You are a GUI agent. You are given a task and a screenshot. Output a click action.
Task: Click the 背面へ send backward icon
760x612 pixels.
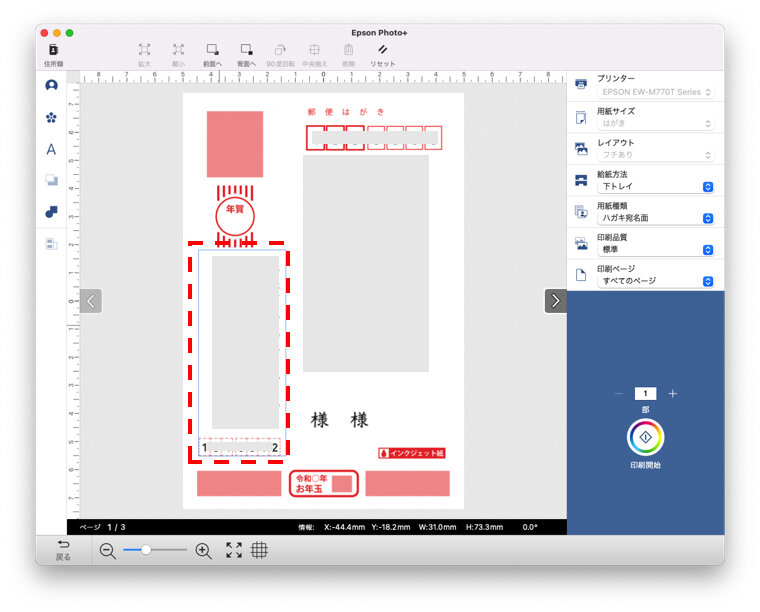[246, 51]
